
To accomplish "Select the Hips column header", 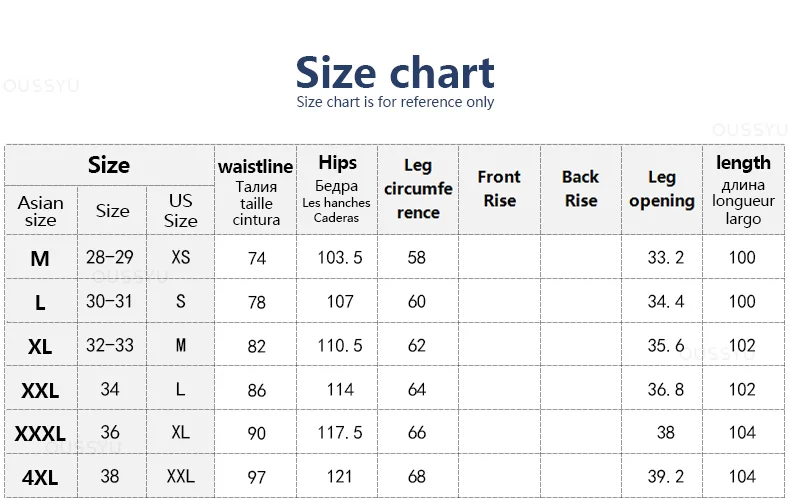I will pos(337,190).
